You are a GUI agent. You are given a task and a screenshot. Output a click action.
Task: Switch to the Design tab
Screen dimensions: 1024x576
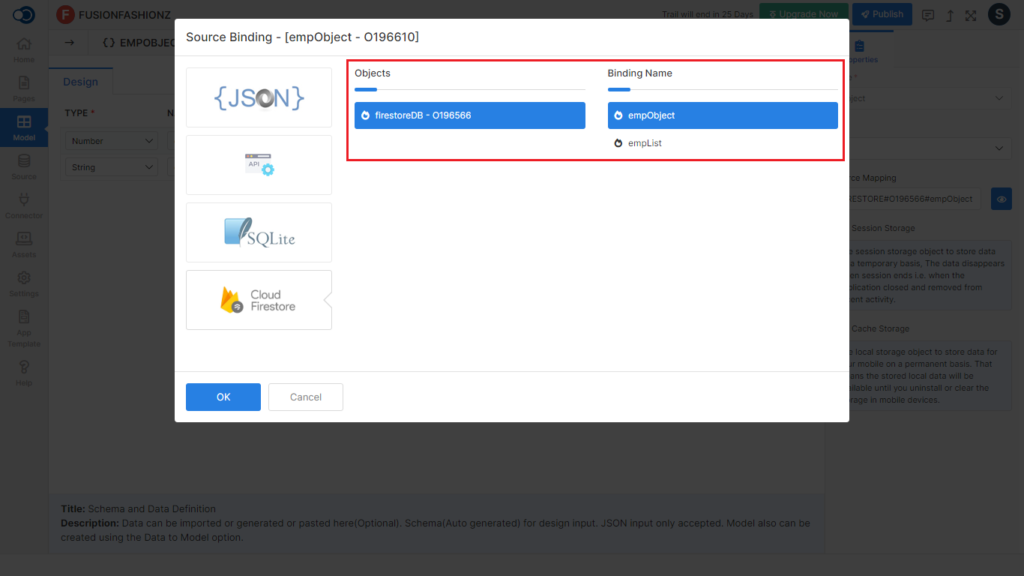(x=80, y=82)
